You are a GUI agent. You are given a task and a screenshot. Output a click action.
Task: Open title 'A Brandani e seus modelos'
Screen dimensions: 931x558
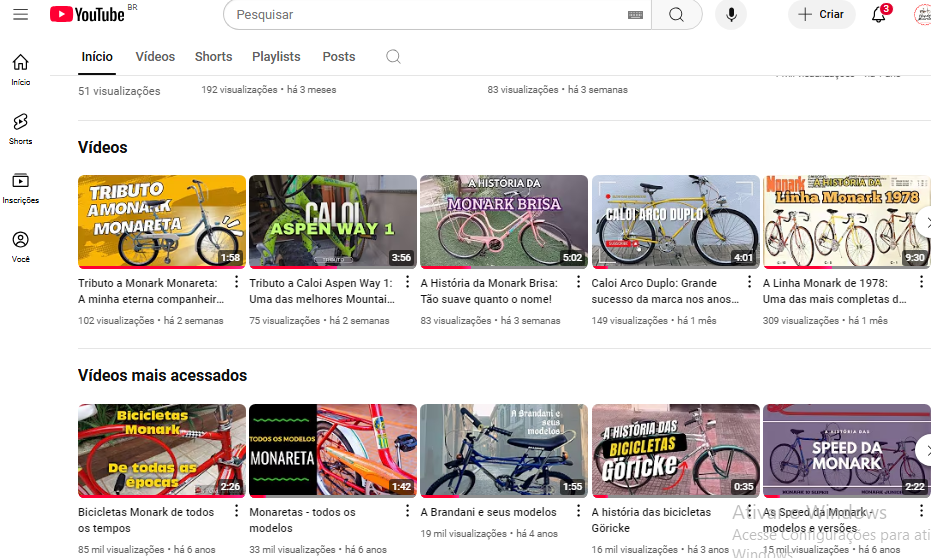[489, 512]
